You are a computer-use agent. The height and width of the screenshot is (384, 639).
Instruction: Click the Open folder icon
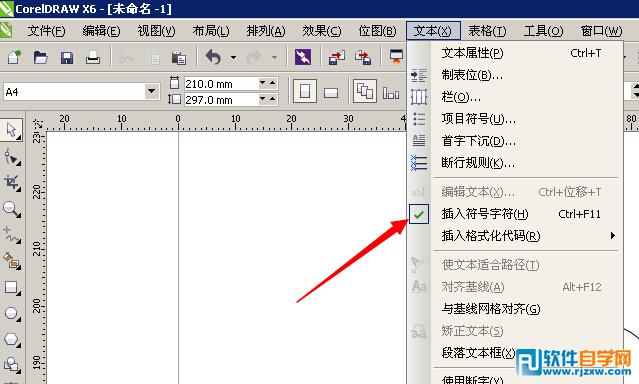click(40, 57)
